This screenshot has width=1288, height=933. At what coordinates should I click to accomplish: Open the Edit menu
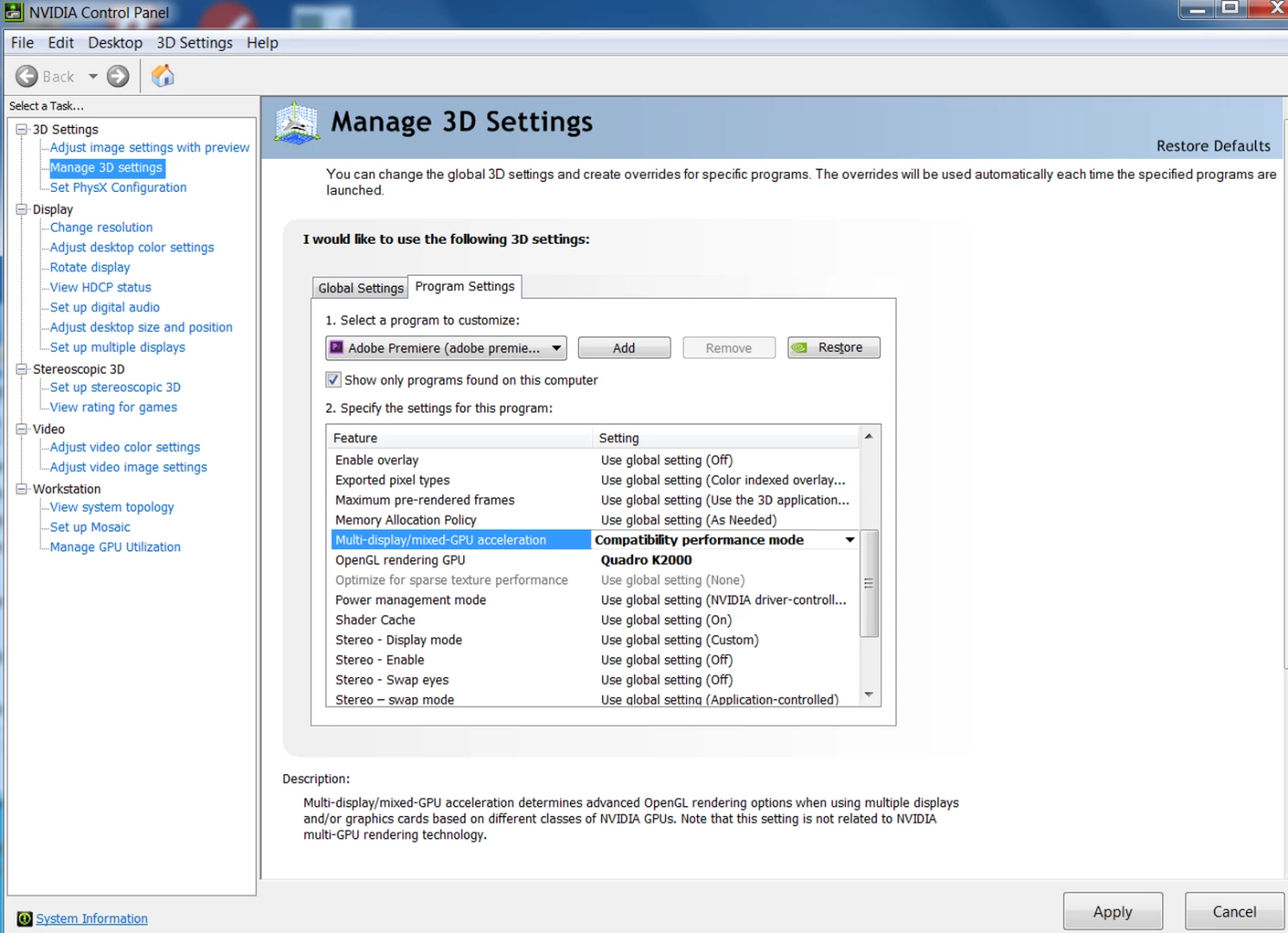60,42
